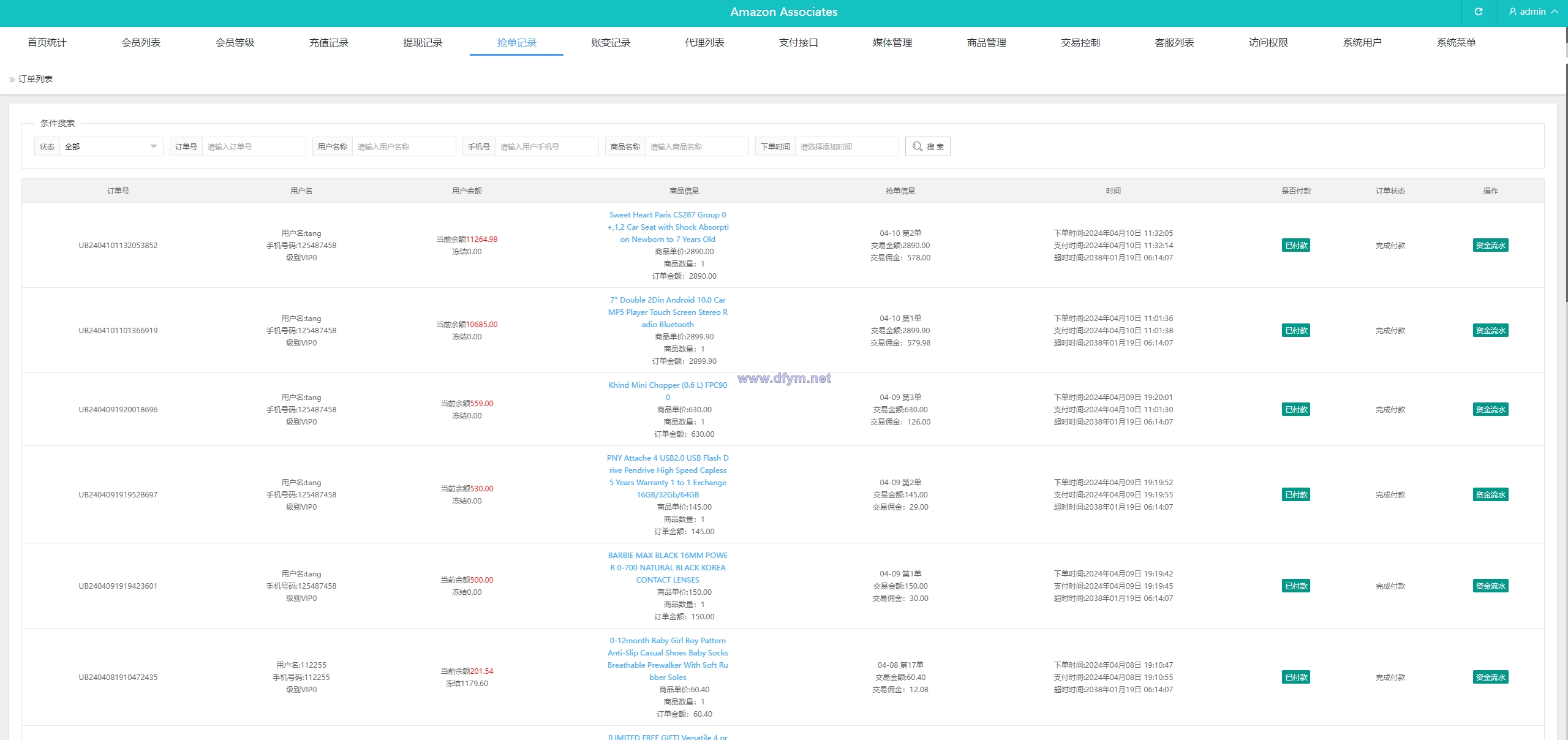Click the Amazon Associates title
The width and height of the screenshot is (1568, 740).
(784, 12)
